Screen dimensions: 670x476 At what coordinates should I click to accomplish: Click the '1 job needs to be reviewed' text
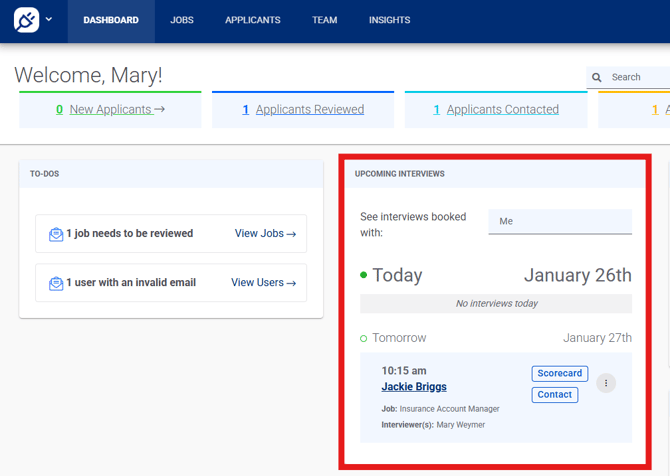point(129,233)
